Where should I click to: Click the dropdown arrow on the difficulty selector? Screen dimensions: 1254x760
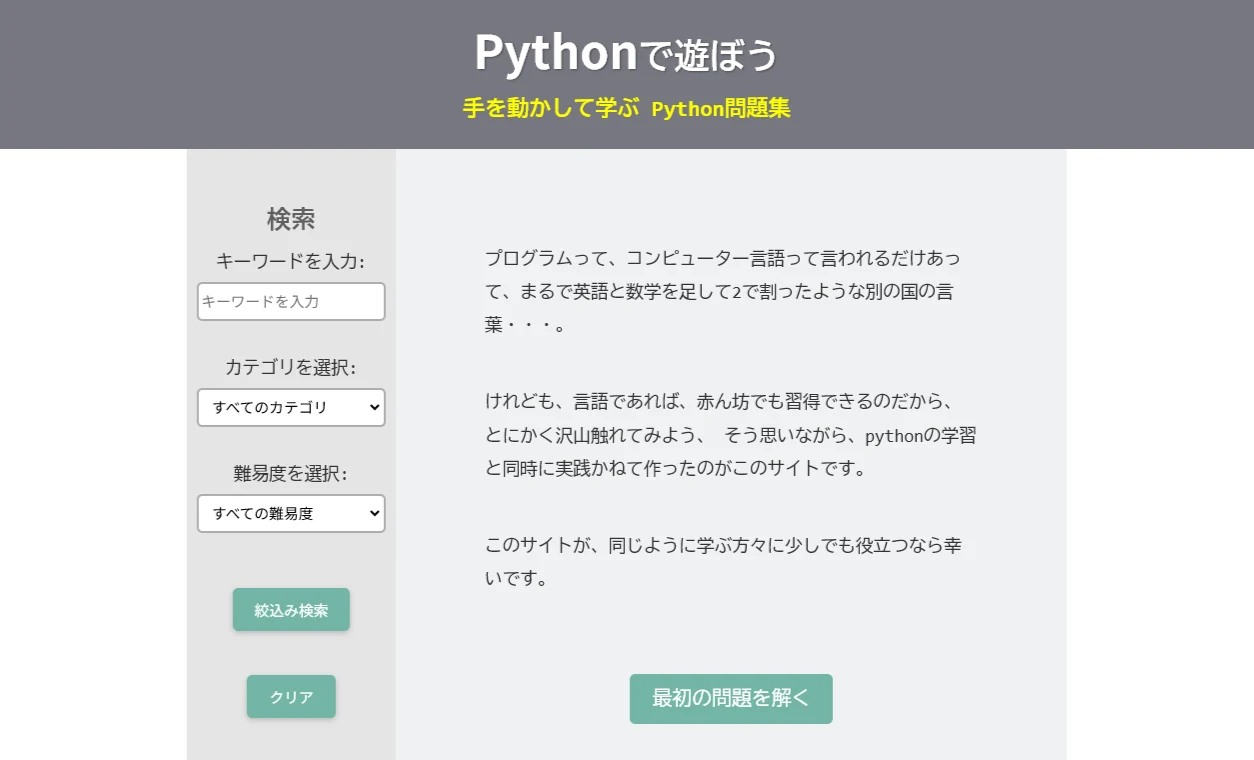tap(372, 513)
